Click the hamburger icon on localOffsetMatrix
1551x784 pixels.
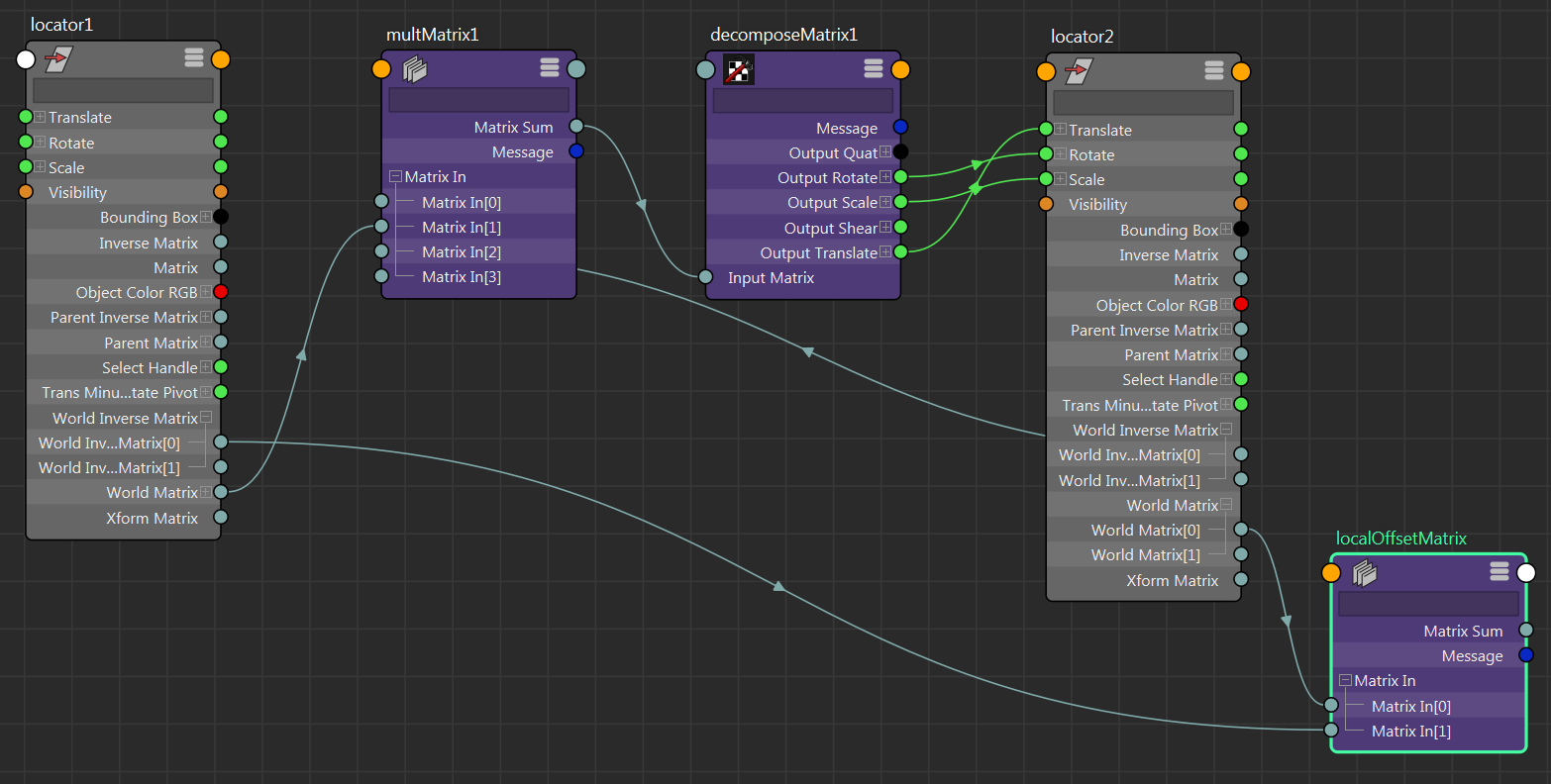(x=1499, y=572)
